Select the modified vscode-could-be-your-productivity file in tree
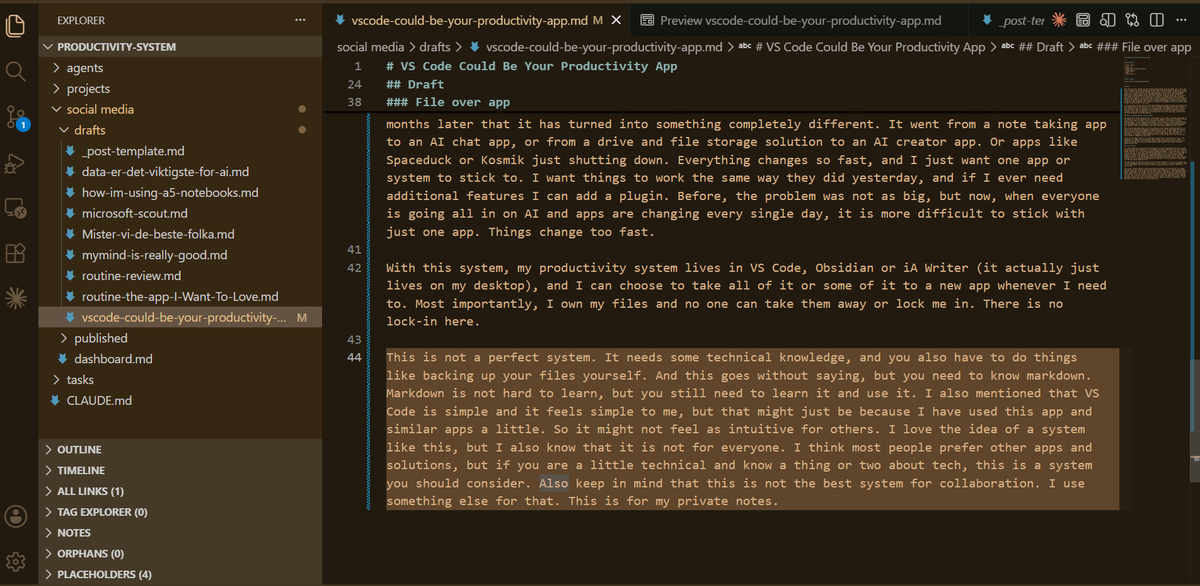Viewport: 1200px width, 586px height. pos(180,318)
